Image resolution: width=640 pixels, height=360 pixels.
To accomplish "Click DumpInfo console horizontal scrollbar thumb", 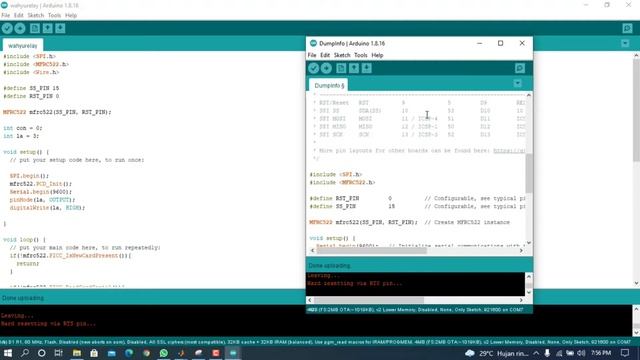I will (369, 300).
